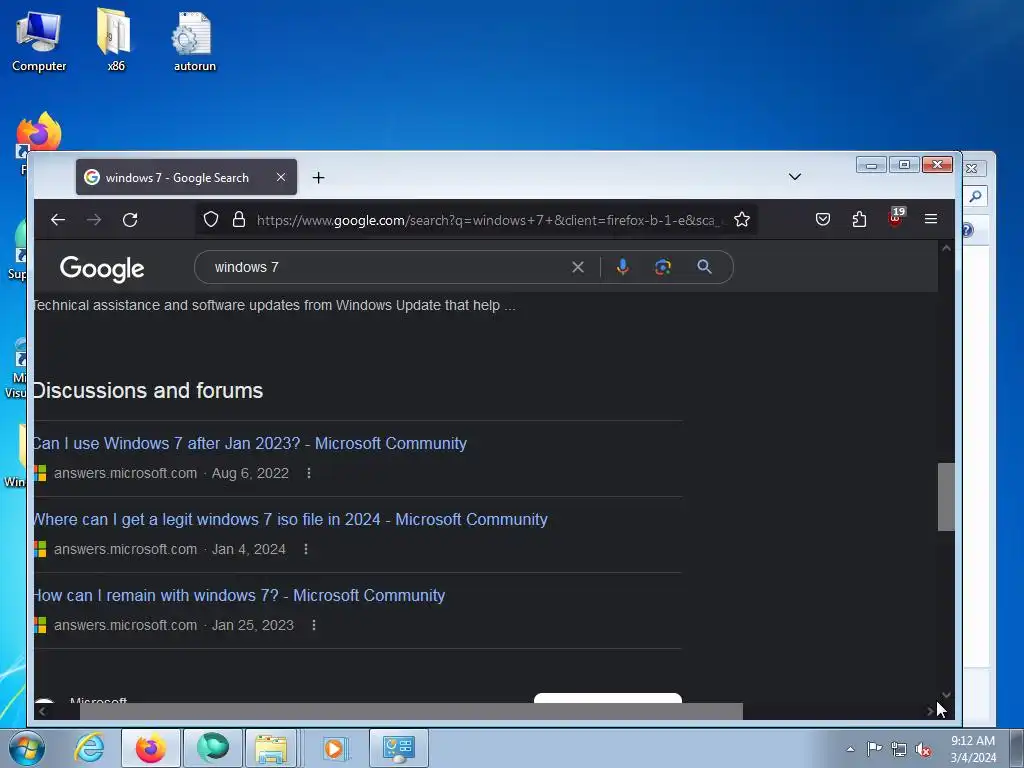
Task: Open the Windows Start button
Action: pyautogui.click(x=27, y=748)
